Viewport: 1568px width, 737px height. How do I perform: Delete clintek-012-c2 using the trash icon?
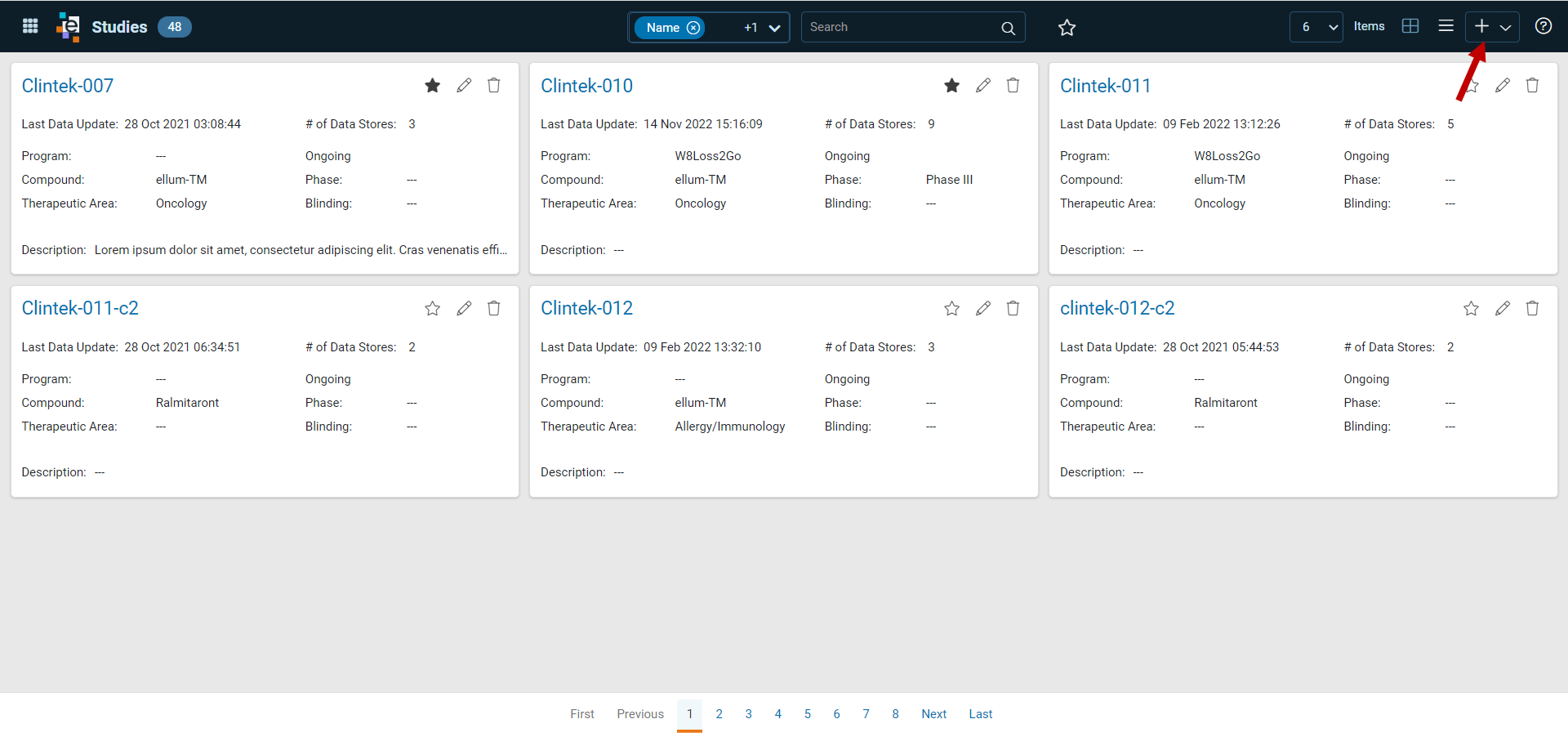click(x=1532, y=308)
